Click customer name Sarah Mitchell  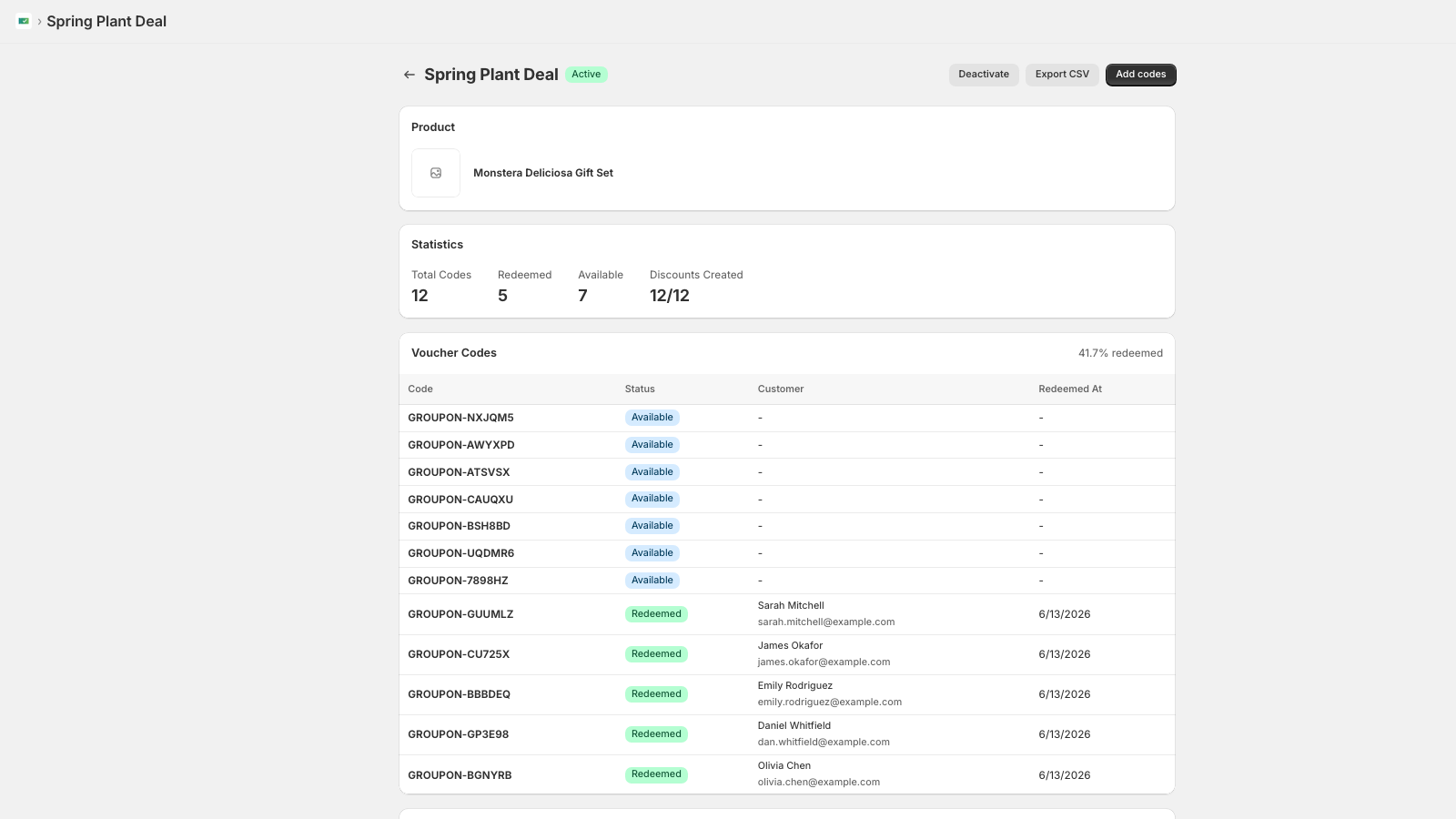(x=791, y=606)
